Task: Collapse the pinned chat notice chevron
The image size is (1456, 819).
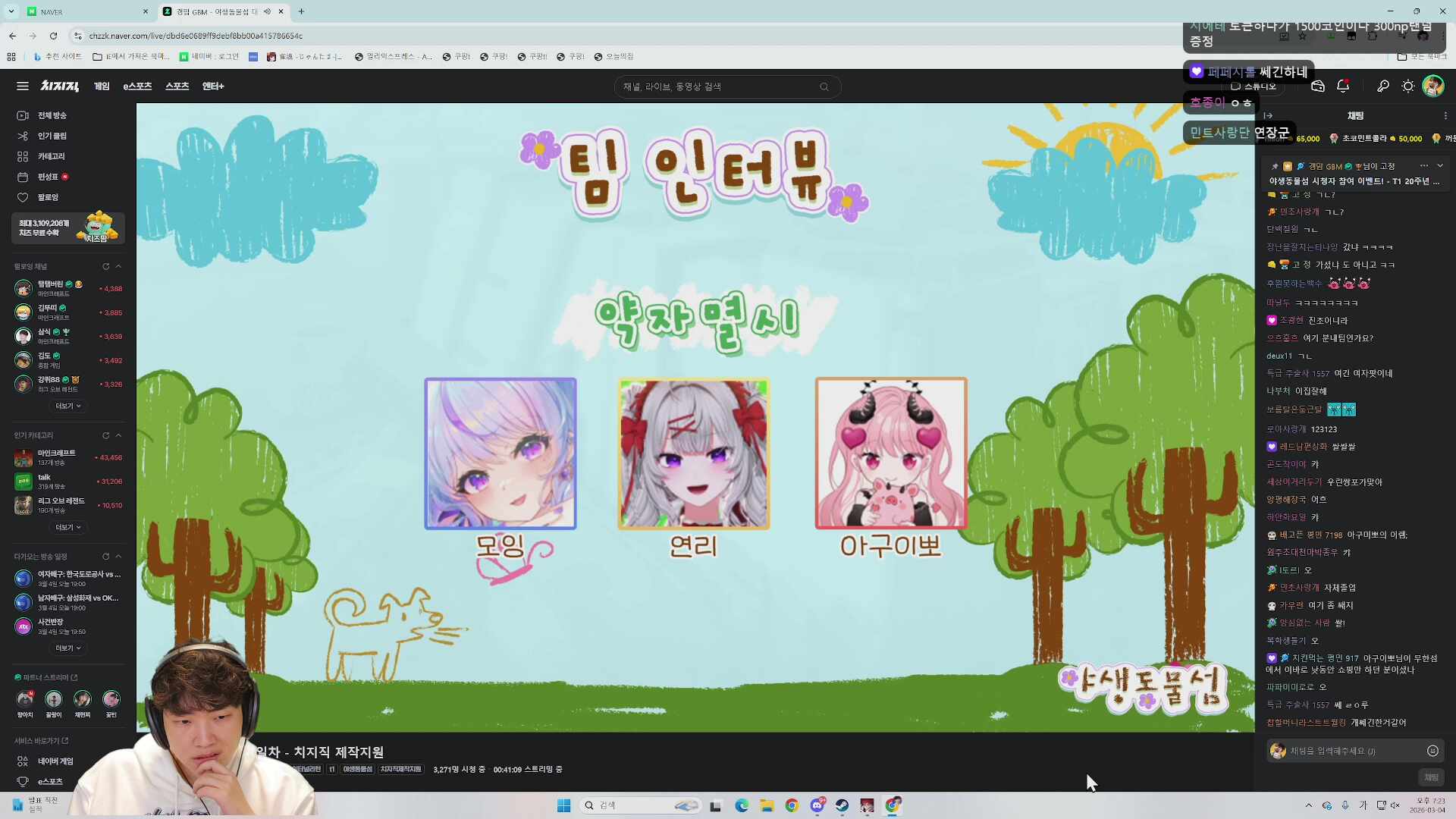Action: point(1440,166)
